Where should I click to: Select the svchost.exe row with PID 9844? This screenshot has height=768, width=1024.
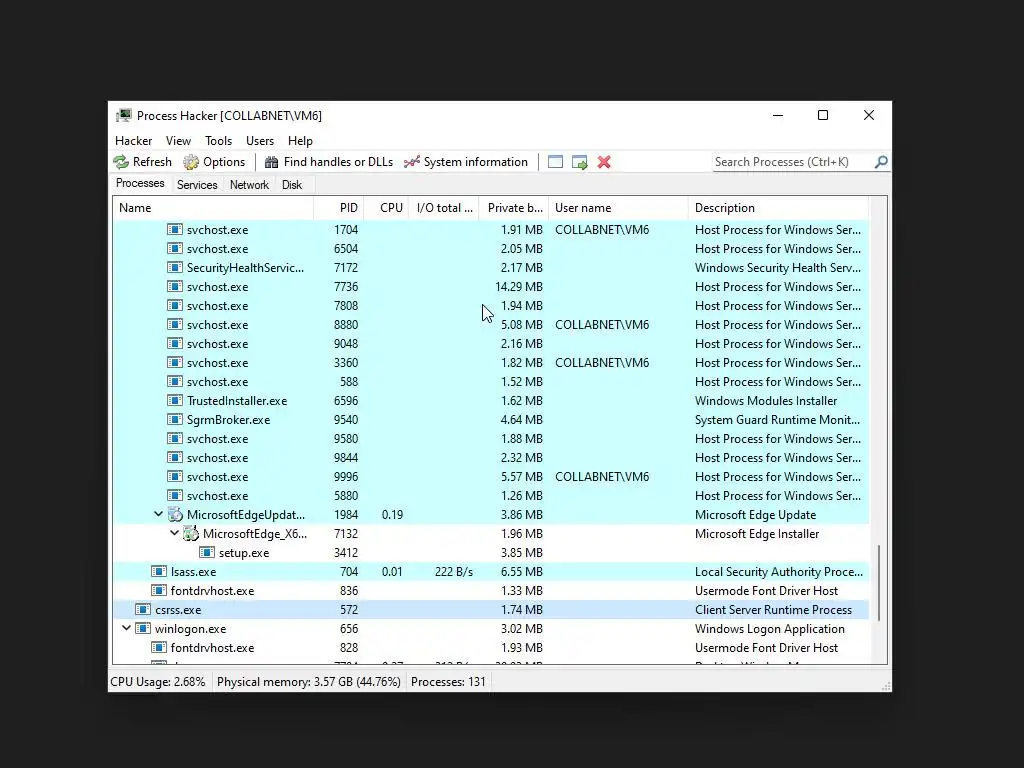click(491, 457)
